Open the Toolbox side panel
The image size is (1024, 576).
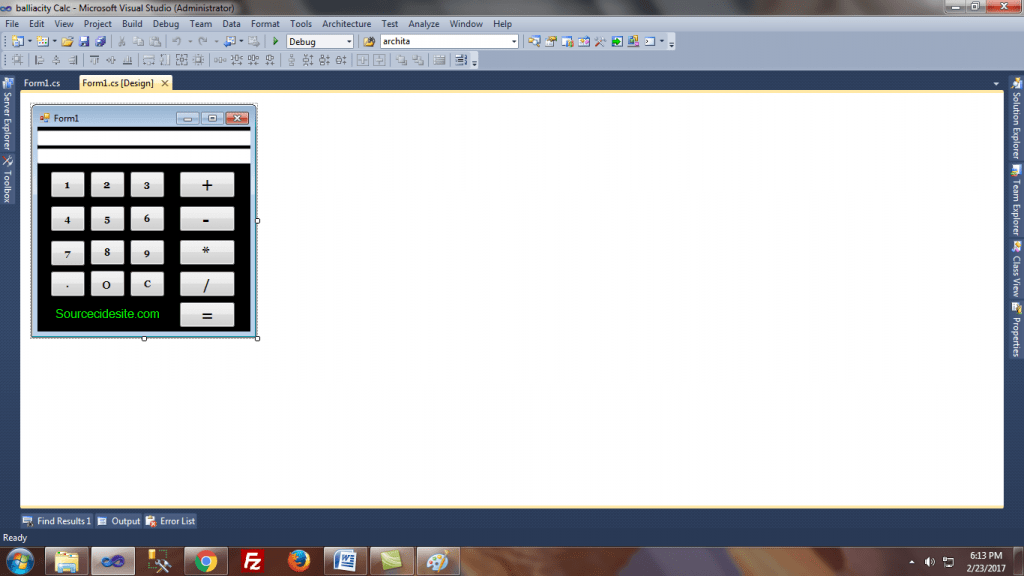7,179
